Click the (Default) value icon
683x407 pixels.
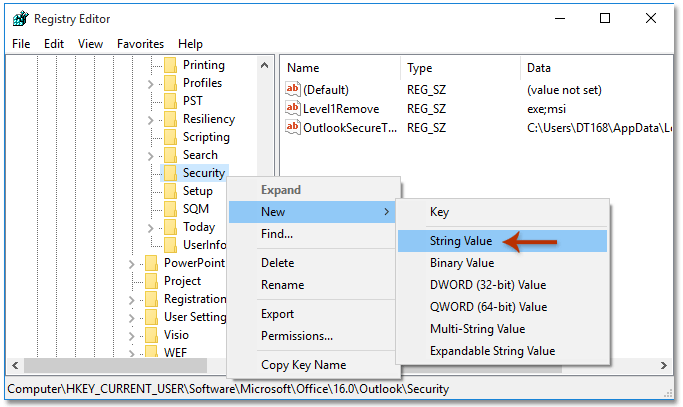point(293,89)
